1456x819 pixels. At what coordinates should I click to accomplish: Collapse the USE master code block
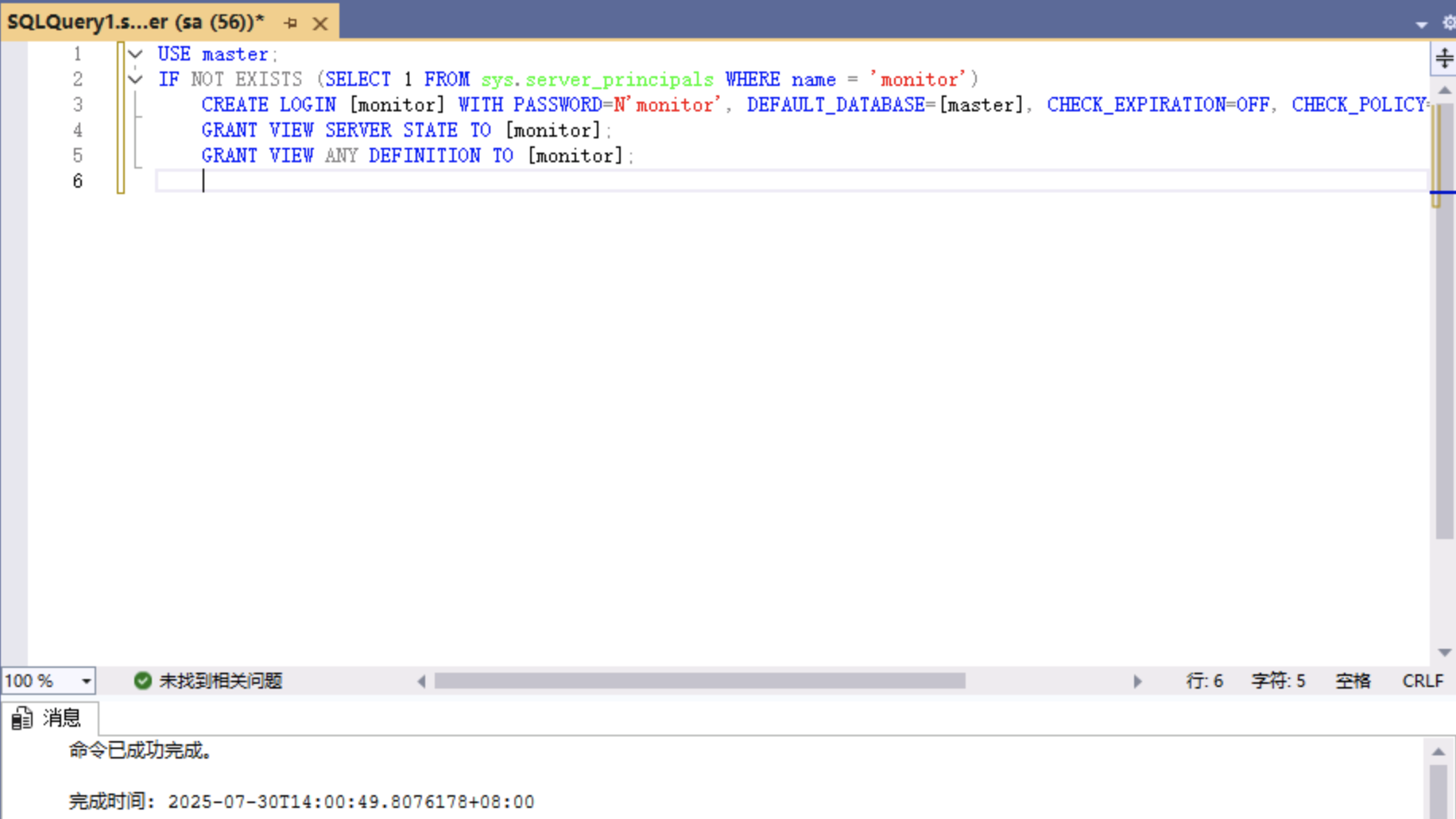[135, 54]
